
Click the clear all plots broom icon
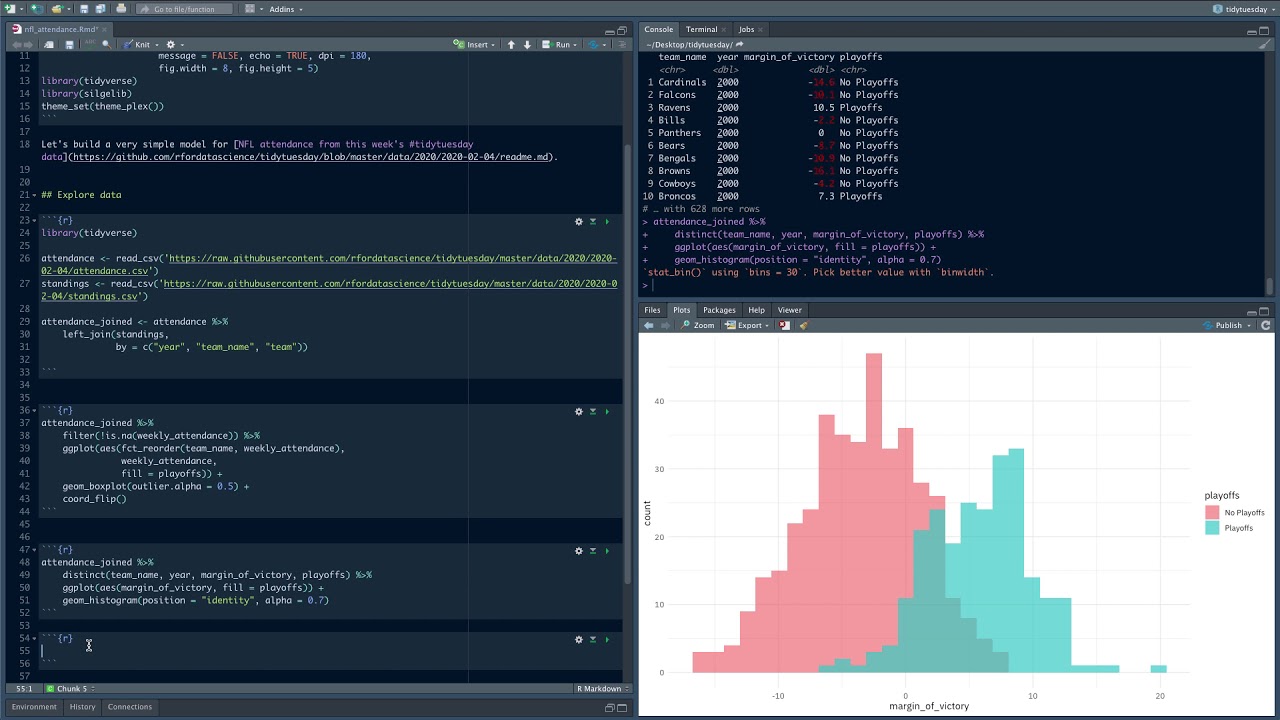tap(803, 325)
